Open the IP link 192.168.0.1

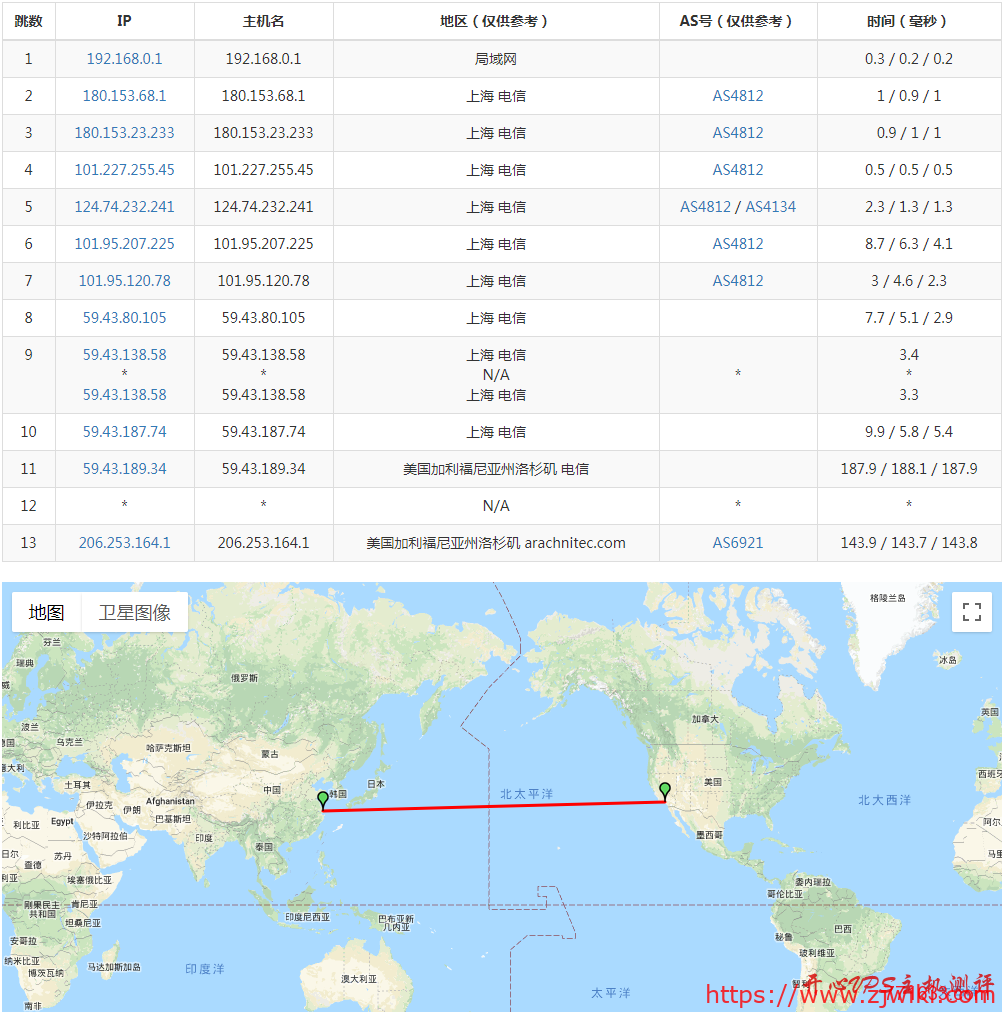(124, 59)
